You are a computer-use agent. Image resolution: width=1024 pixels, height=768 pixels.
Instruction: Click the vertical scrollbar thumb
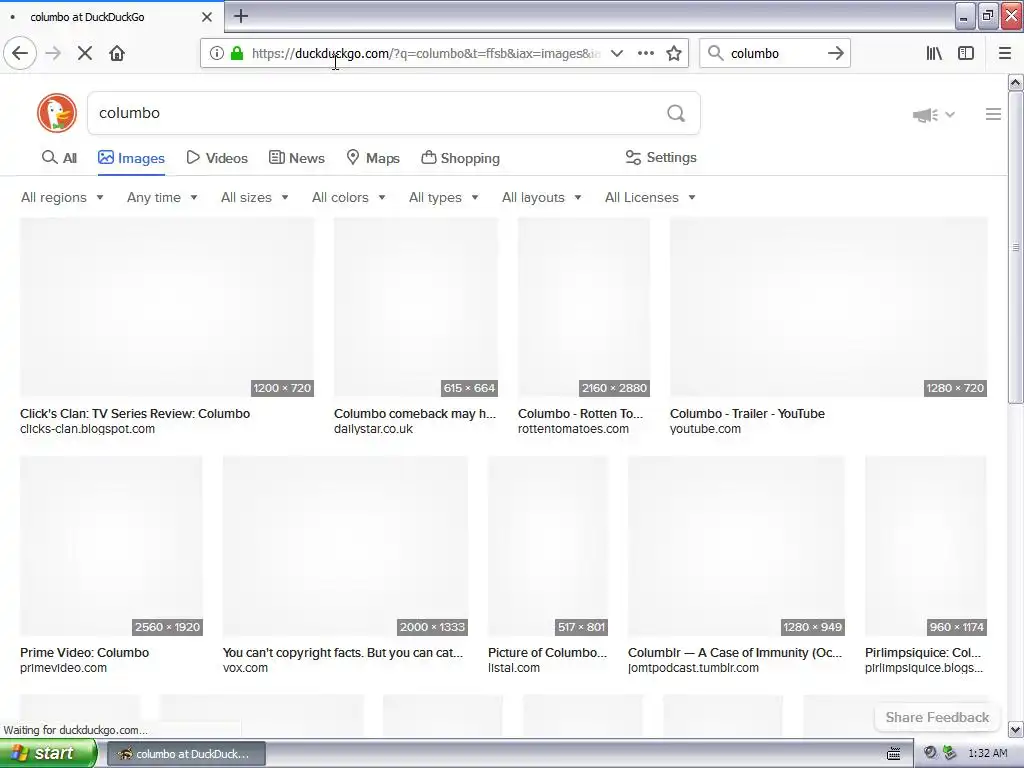point(1016,247)
